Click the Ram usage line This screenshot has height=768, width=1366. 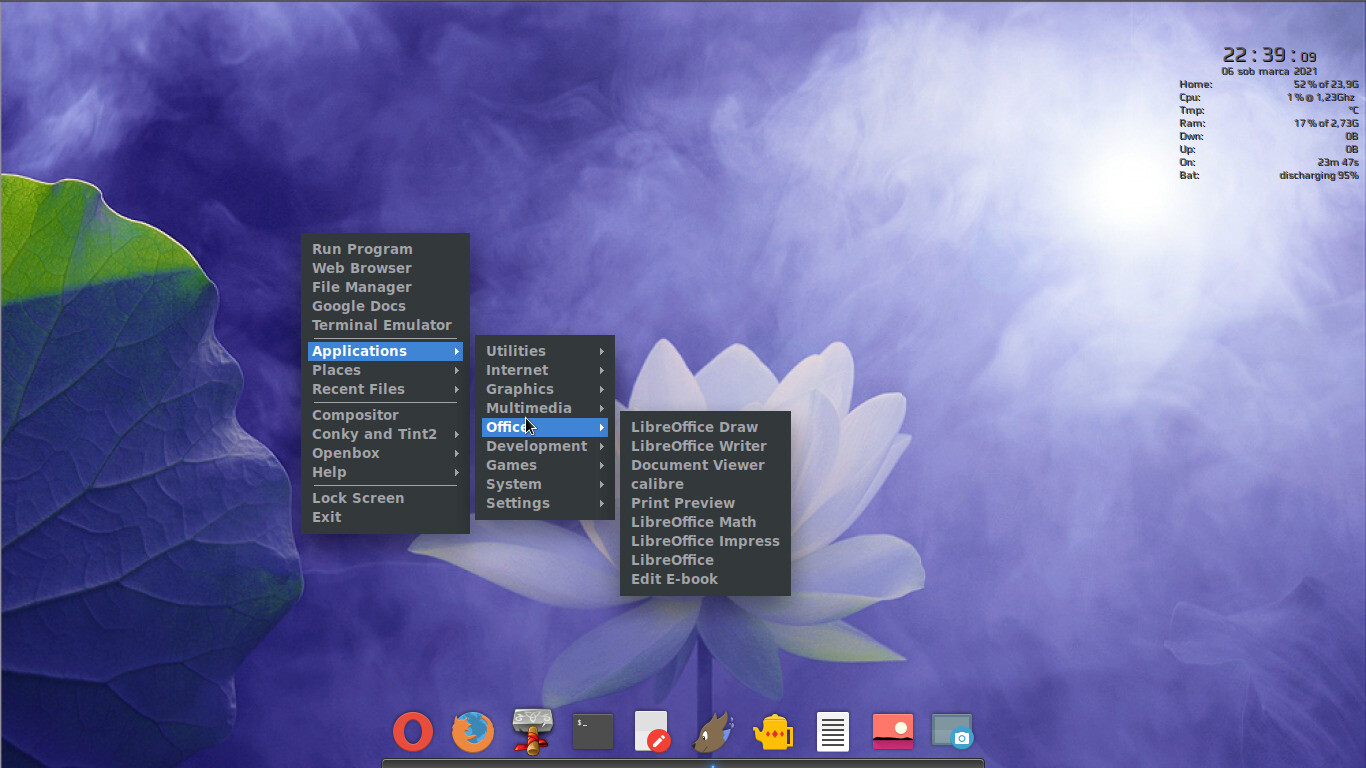[x=1269, y=124]
